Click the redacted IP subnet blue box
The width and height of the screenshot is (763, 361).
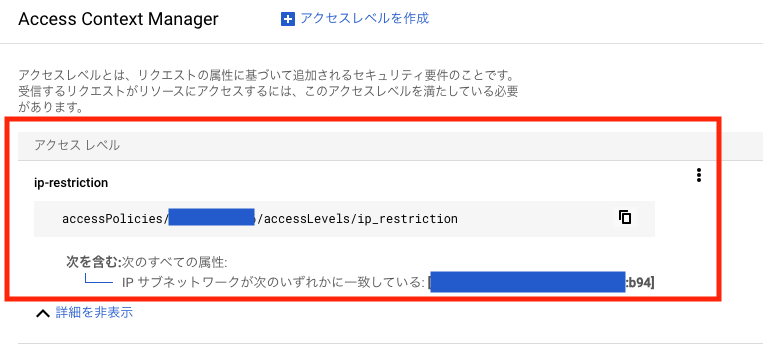click(x=527, y=282)
